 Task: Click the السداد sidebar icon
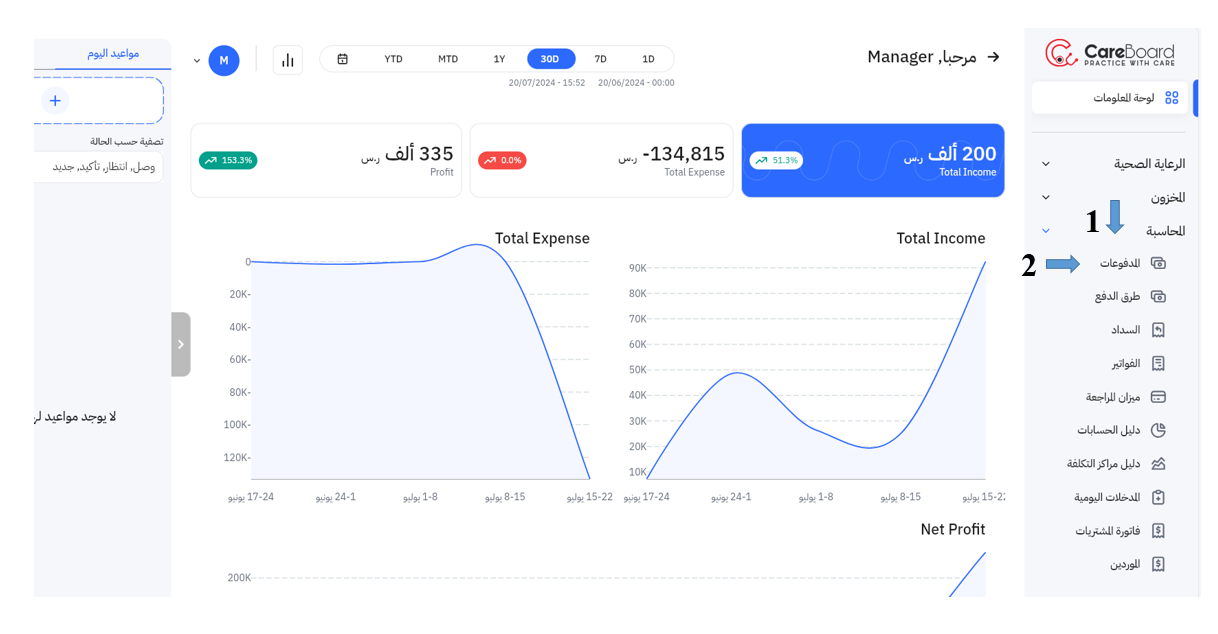pyautogui.click(x=1158, y=330)
